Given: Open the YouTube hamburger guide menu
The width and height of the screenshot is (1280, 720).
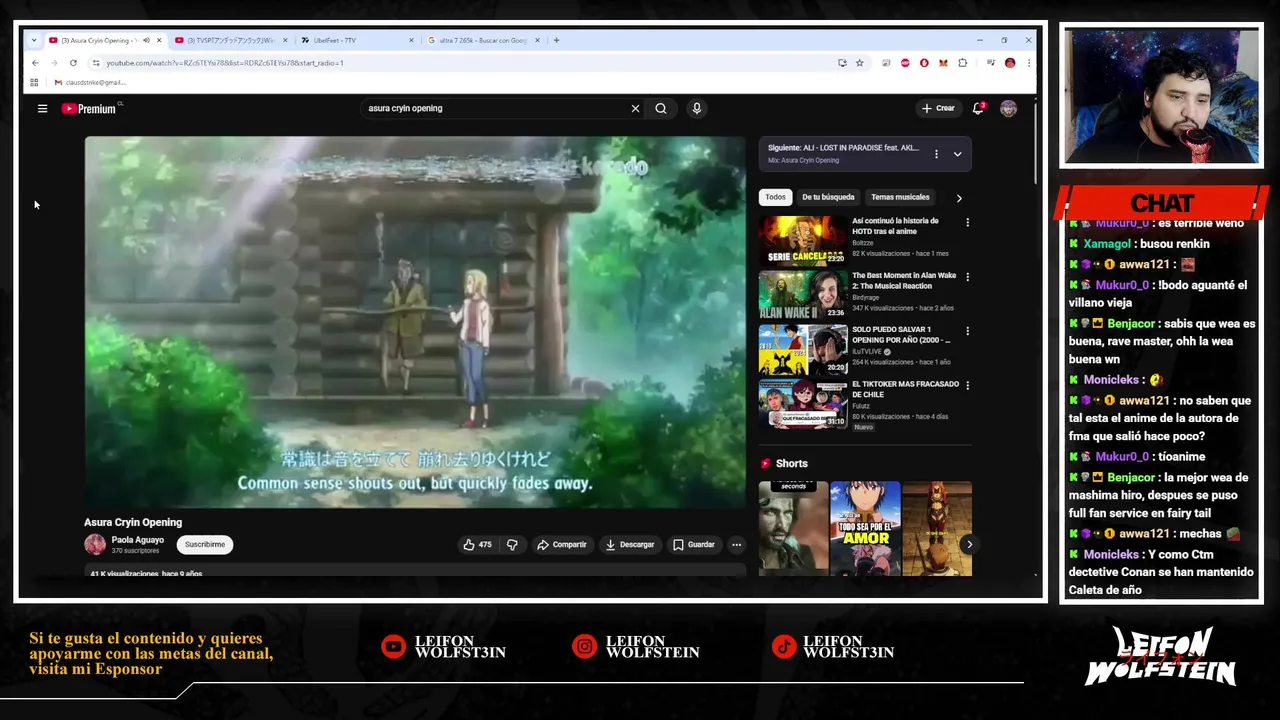Looking at the screenshot, I should 42,108.
